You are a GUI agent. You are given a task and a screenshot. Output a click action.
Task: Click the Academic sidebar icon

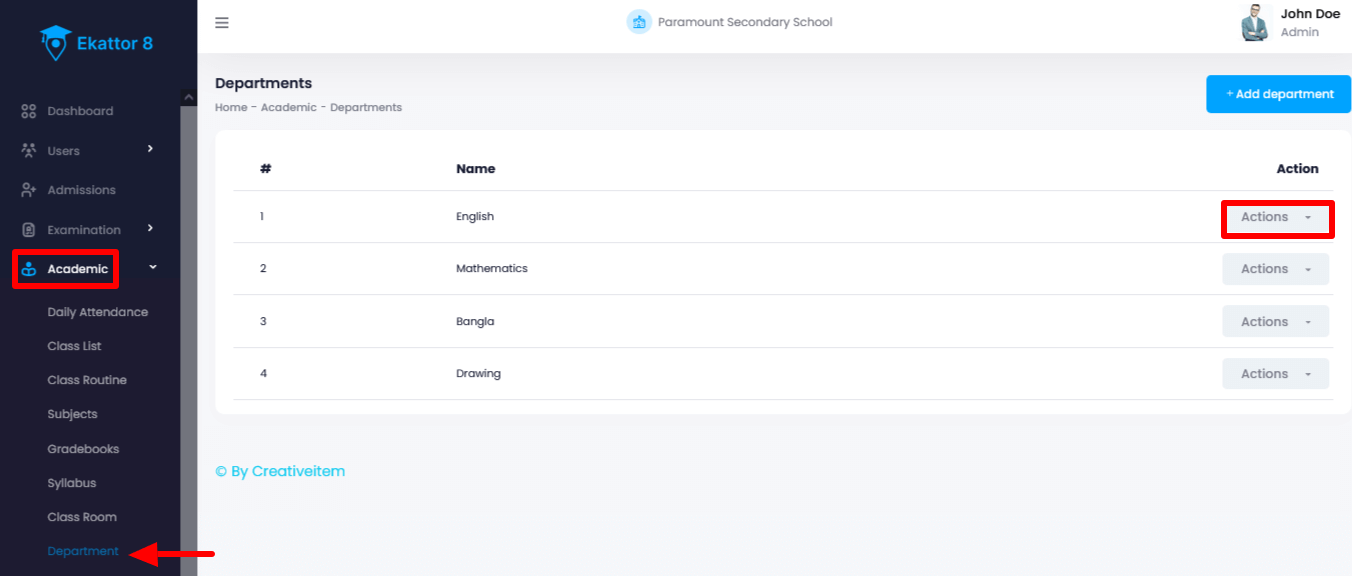pos(29,269)
